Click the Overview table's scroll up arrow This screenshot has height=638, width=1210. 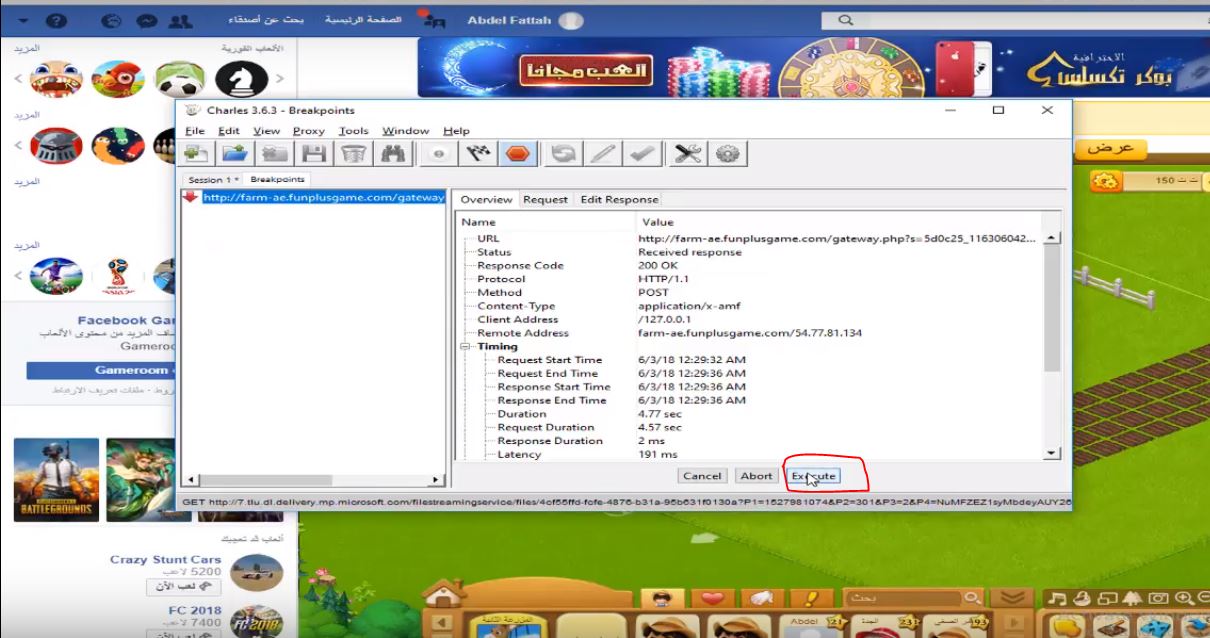pyautogui.click(x=1051, y=238)
